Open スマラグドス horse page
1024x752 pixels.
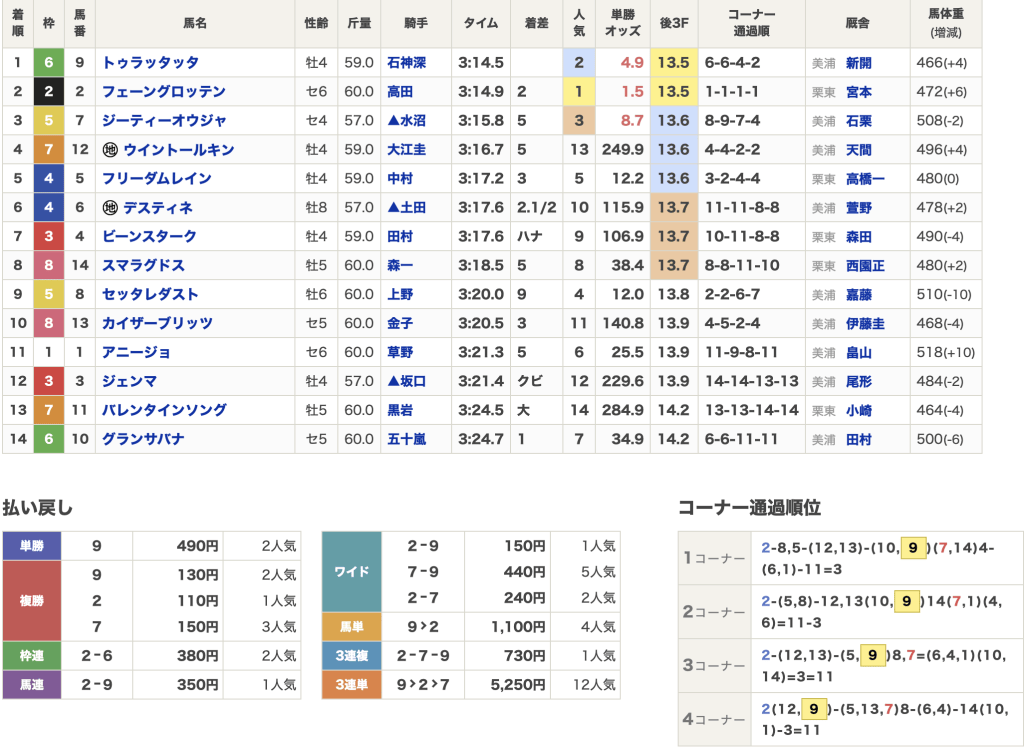[143, 266]
